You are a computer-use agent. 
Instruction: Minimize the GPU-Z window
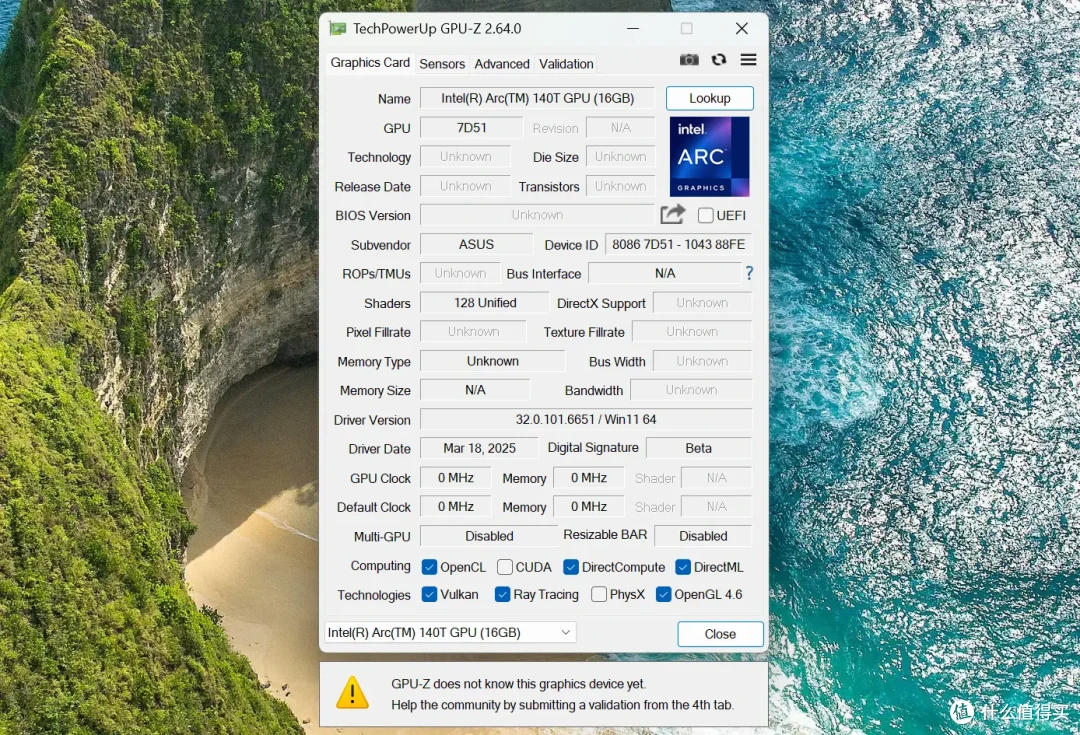632,28
